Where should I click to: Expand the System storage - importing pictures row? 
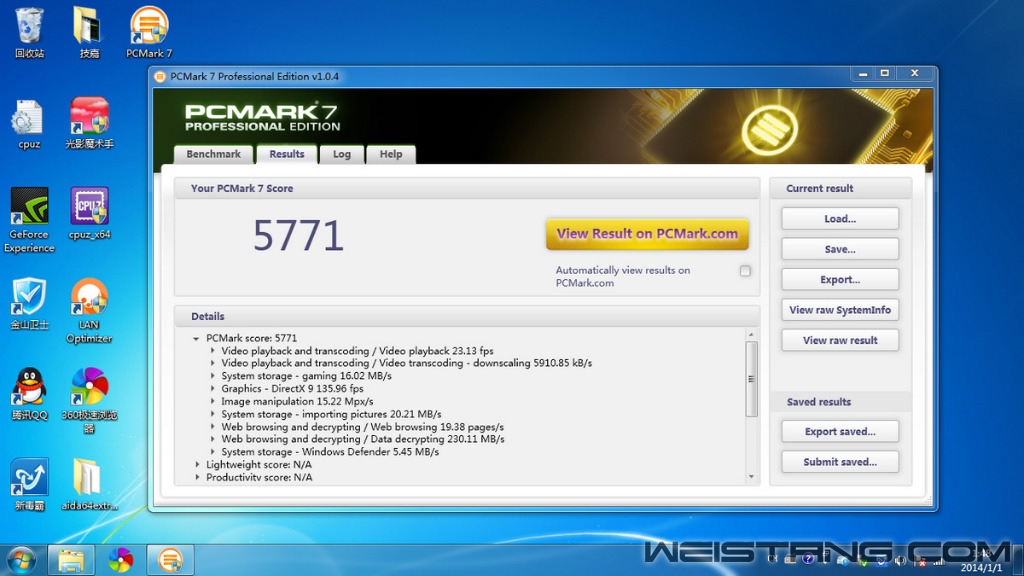click(x=212, y=414)
